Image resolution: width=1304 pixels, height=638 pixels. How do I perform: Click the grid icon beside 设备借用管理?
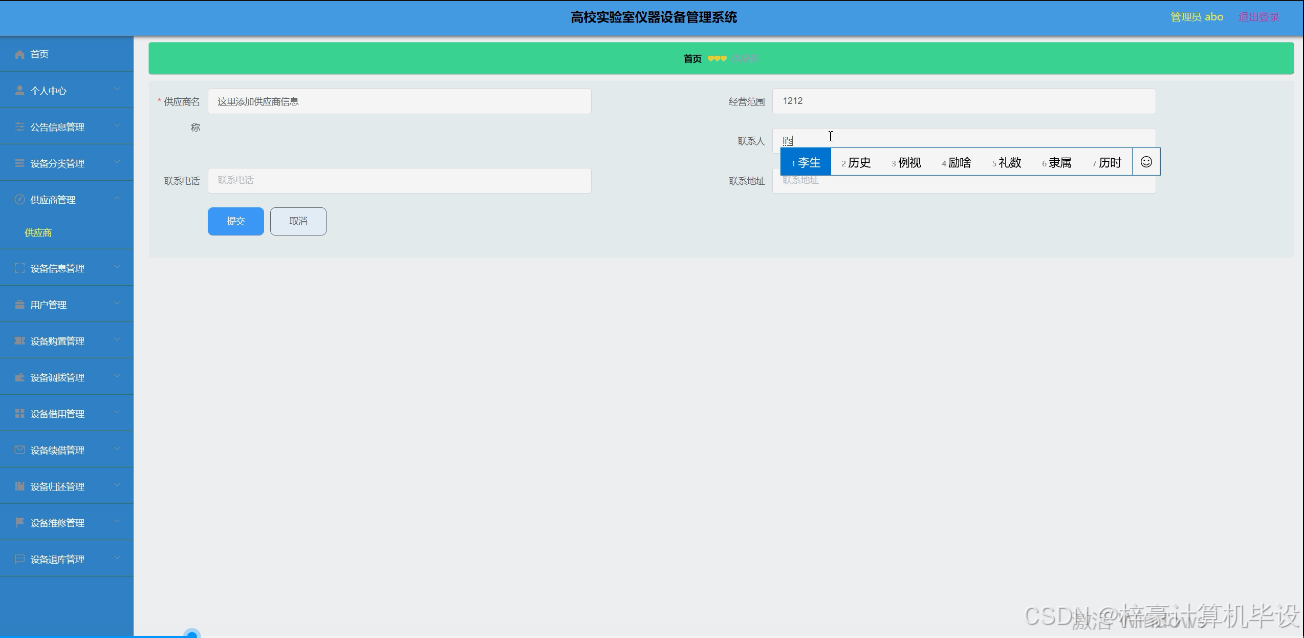click(x=19, y=413)
